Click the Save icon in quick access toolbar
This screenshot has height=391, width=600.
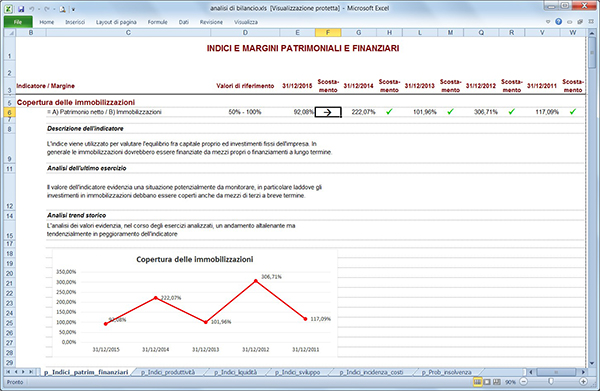[21, 8]
